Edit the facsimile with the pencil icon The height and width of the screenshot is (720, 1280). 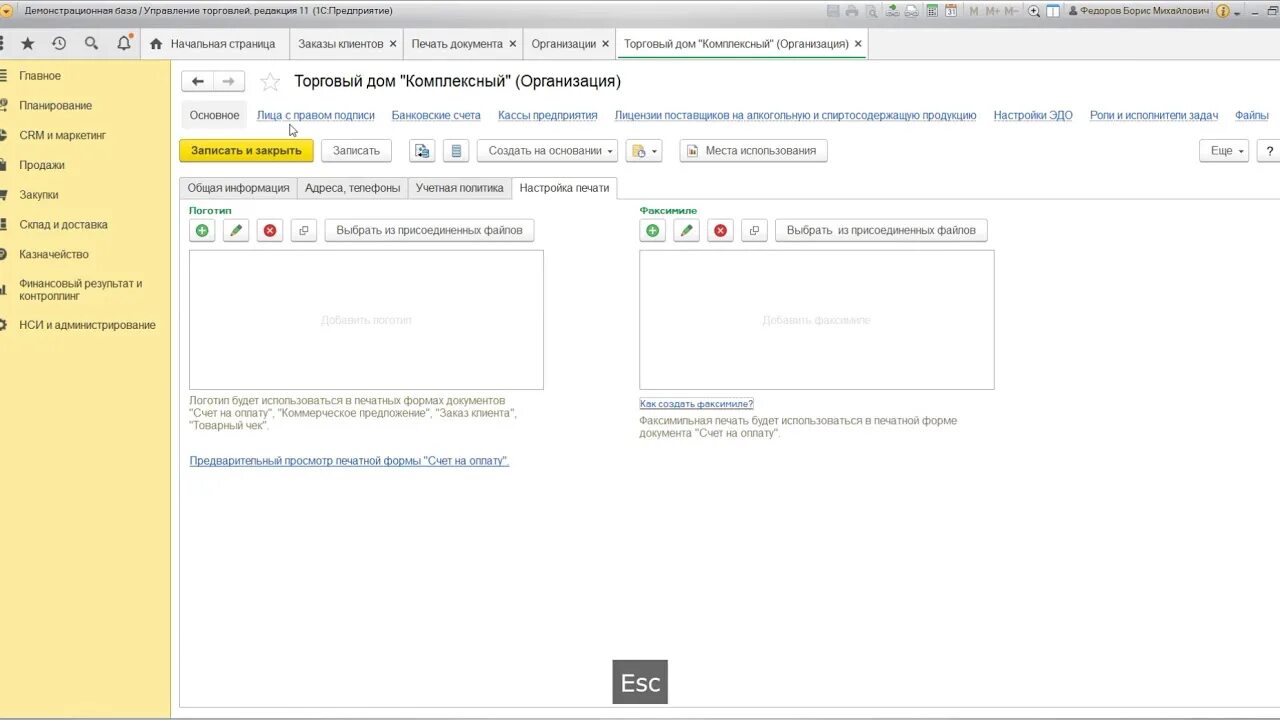tap(686, 230)
